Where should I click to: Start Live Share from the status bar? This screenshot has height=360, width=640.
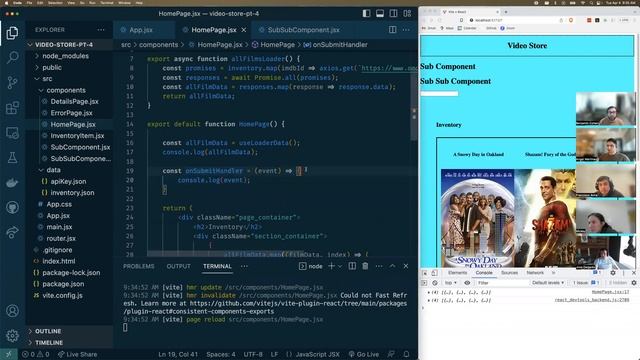point(78,354)
